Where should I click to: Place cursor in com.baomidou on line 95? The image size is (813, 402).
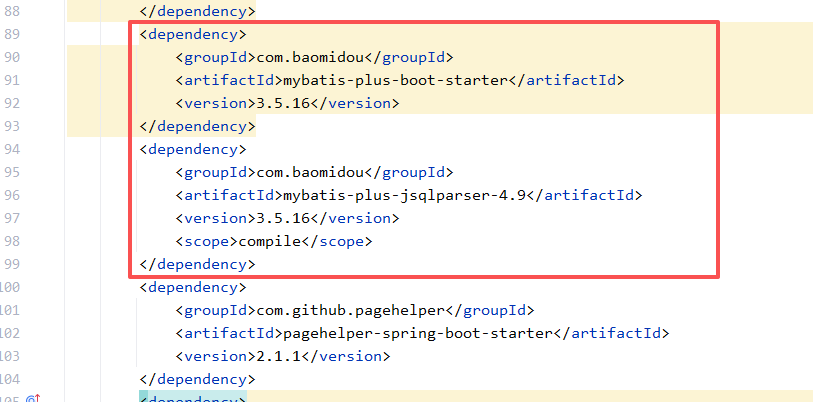pyautogui.click(x=310, y=172)
